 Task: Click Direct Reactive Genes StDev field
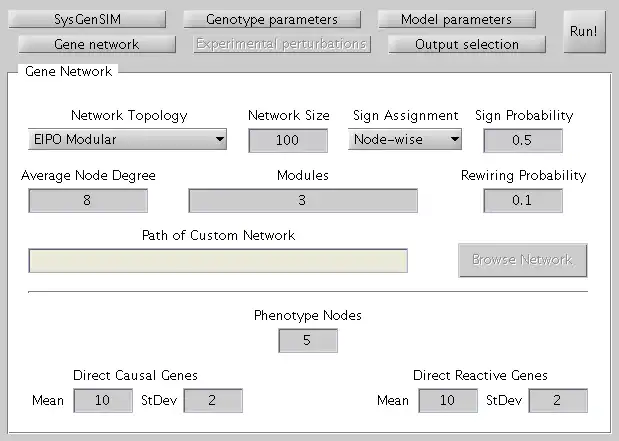[558, 400]
